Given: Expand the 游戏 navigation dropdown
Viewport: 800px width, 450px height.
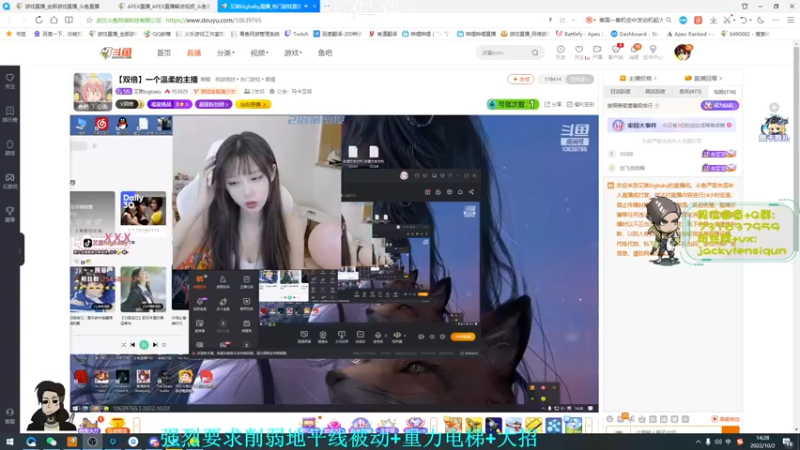Looking at the screenshot, I should coord(293,53).
